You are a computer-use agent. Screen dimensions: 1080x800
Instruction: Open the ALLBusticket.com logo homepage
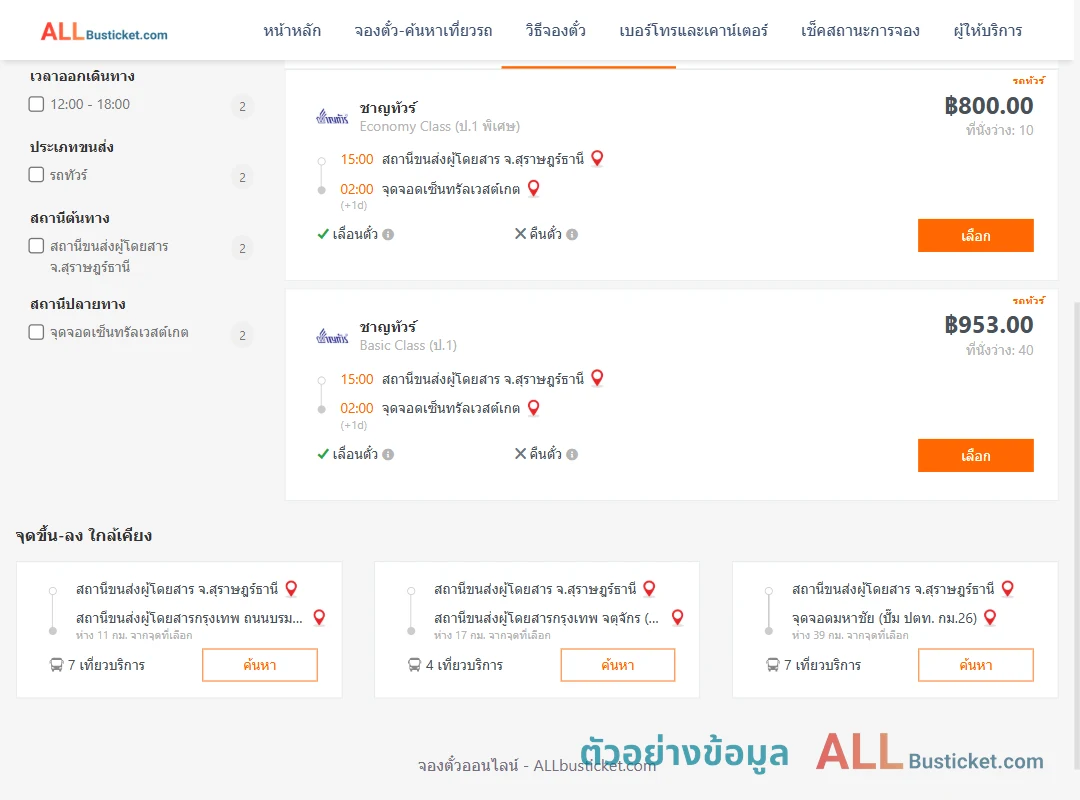coord(104,32)
